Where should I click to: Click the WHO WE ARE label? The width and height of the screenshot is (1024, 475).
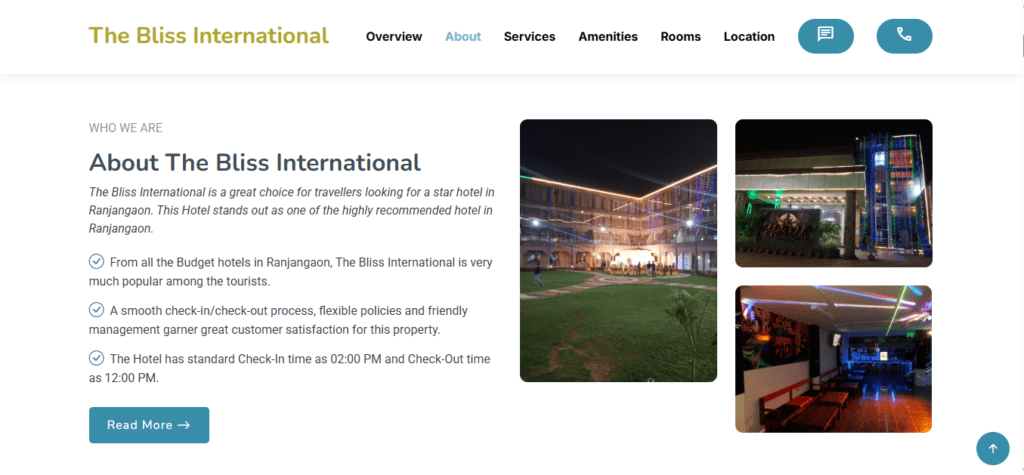pyautogui.click(x=125, y=128)
